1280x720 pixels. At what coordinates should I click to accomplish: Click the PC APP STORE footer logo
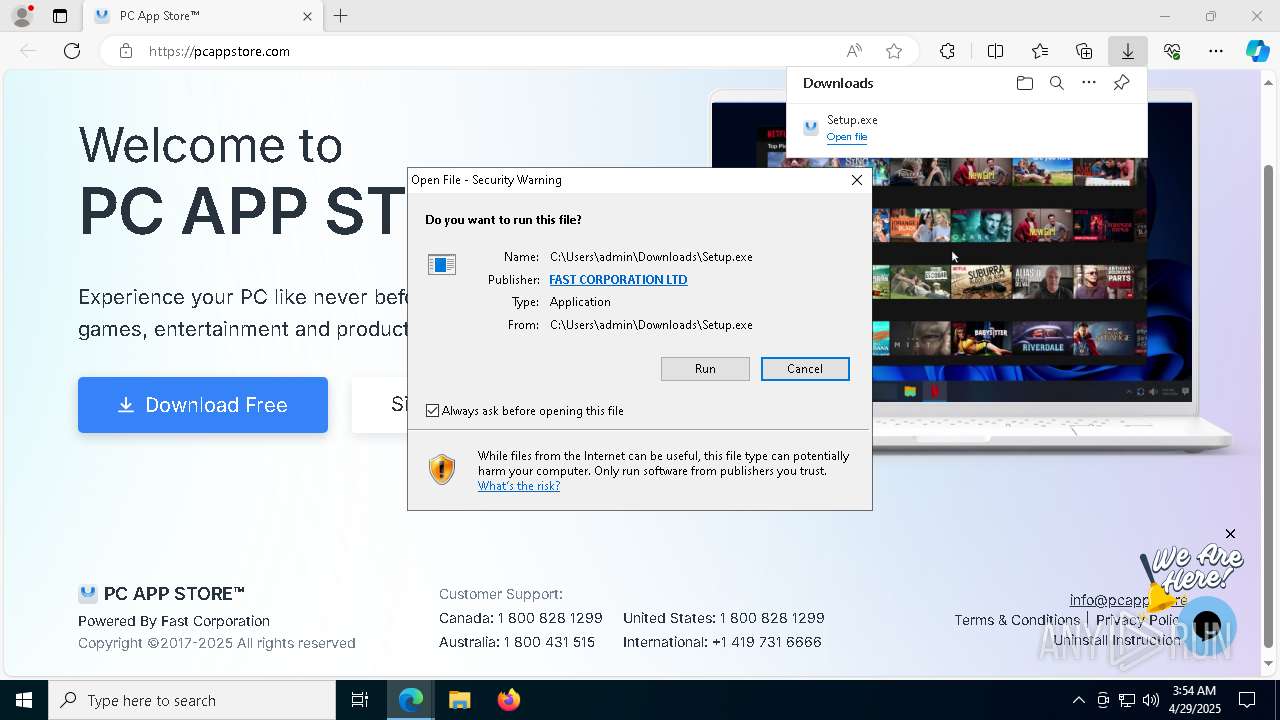[x=162, y=594]
